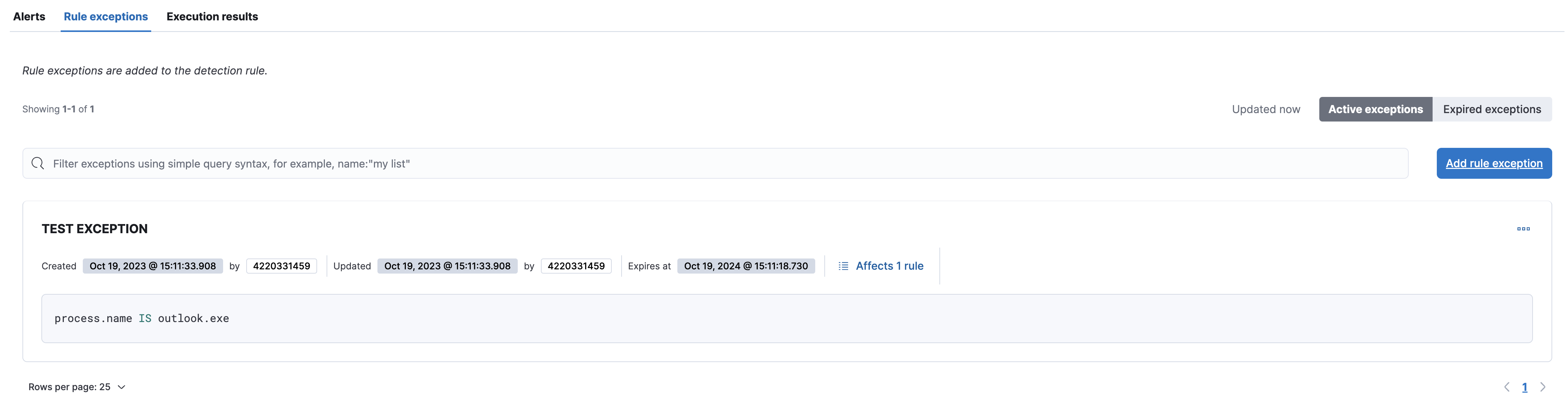Click the magnifying glass in the filter bar
This screenshot has height=413, width=1568.
pos(38,163)
